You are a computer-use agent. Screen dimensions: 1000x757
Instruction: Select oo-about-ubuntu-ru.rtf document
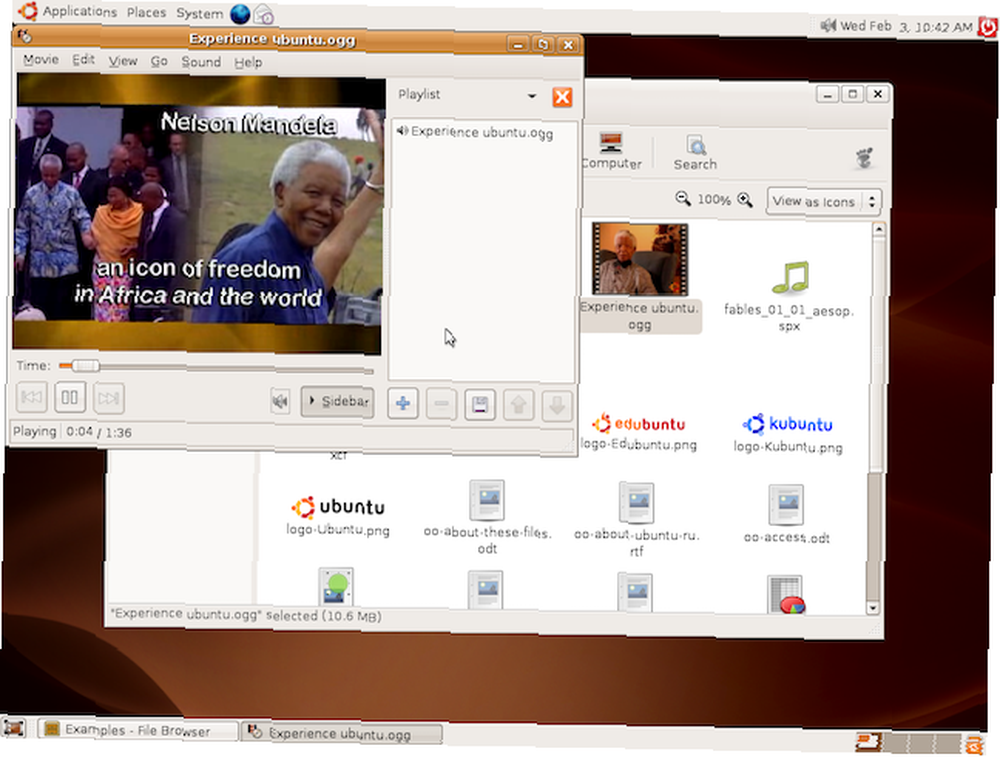coord(636,519)
